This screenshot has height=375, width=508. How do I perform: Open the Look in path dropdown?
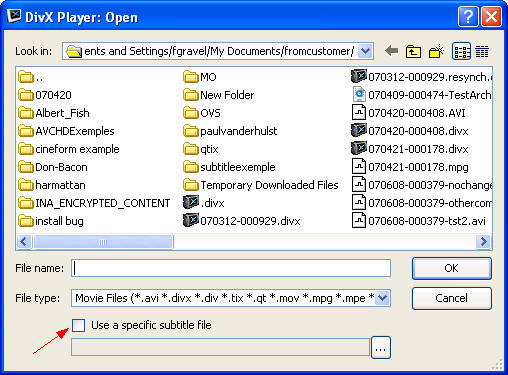365,51
